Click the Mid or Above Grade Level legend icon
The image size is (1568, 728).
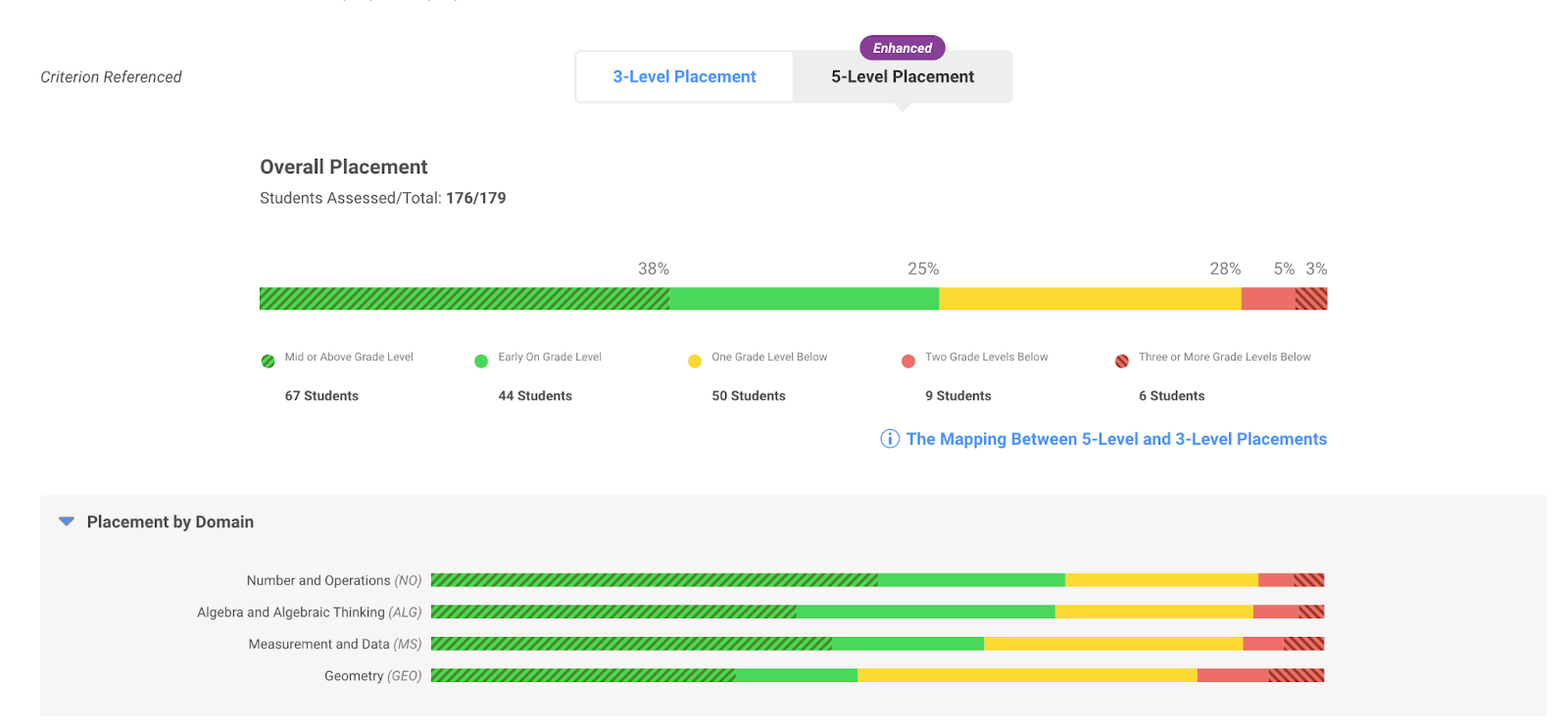click(268, 362)
